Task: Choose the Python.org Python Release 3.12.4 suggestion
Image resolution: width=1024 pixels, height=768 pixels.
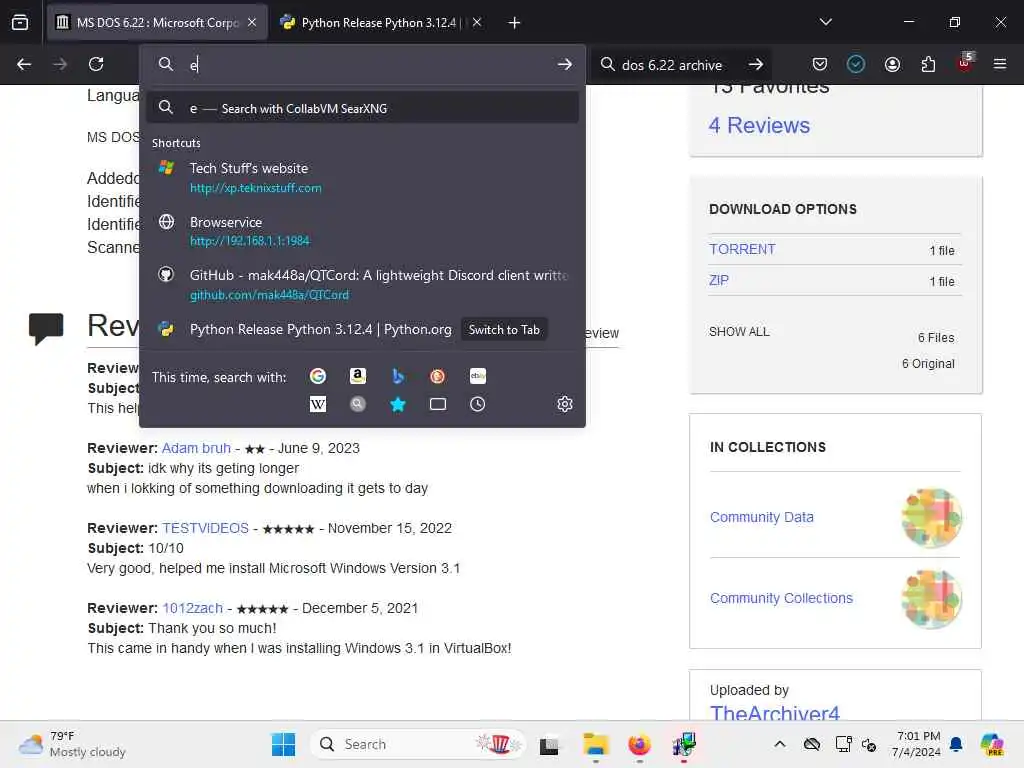Action: tap(321, 329)
